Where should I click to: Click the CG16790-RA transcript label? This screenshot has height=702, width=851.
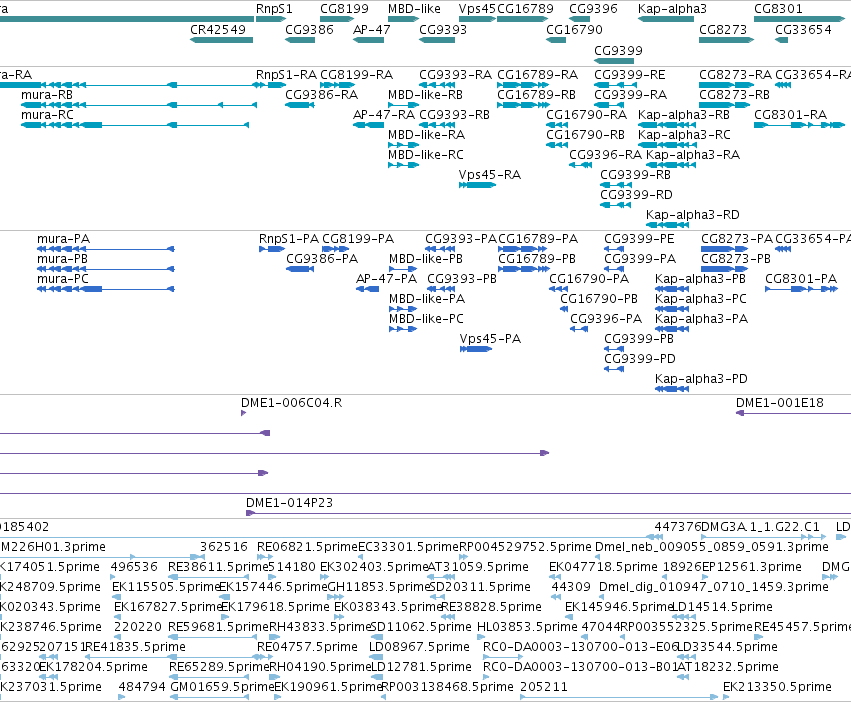(586, 115)
